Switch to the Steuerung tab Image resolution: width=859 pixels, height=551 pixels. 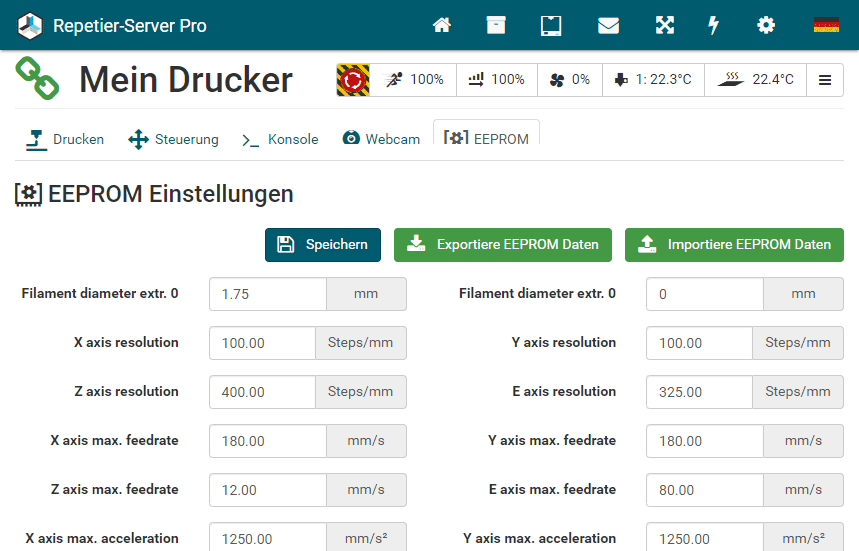point(173,139)
